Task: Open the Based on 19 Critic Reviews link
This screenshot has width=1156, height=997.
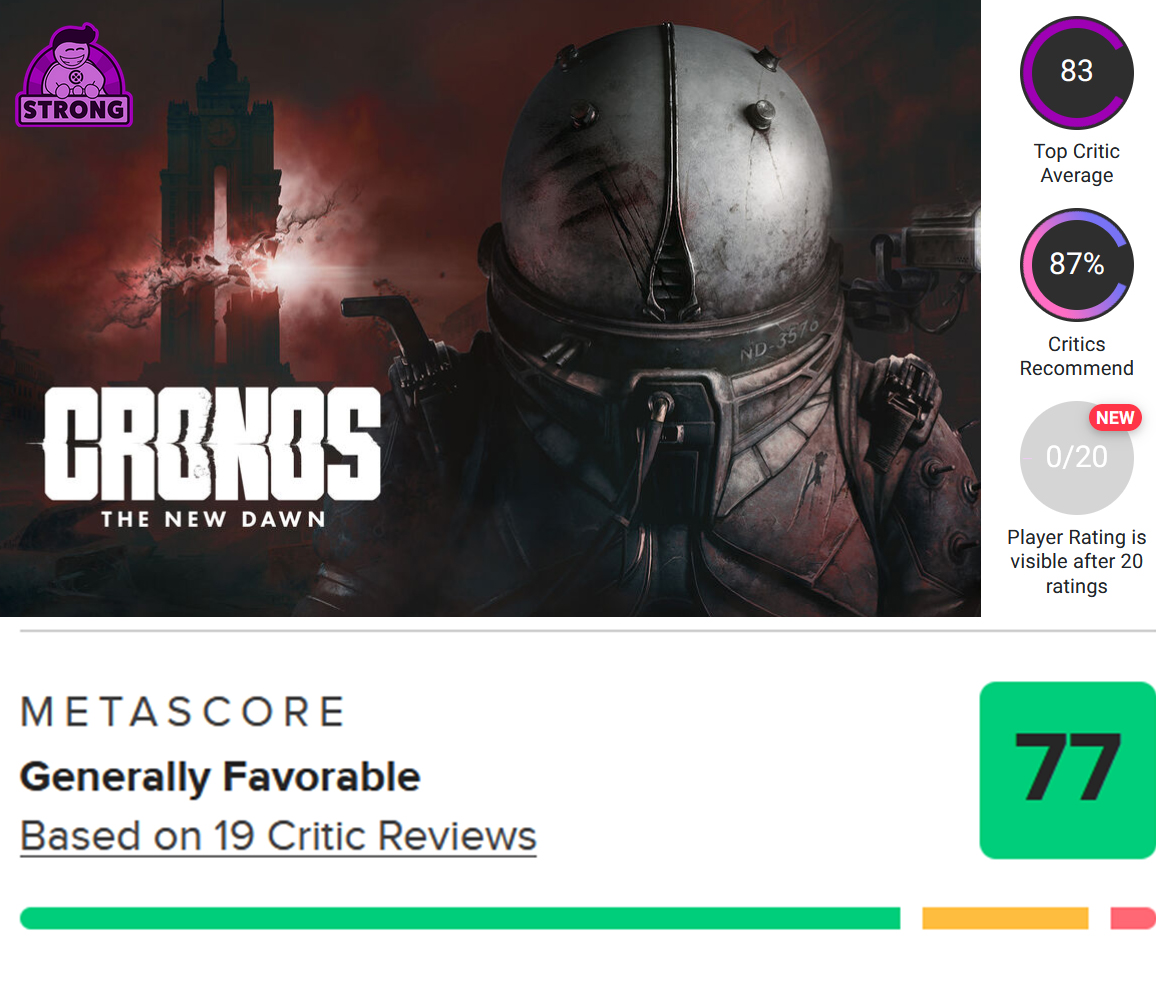Action: point(278,836)
